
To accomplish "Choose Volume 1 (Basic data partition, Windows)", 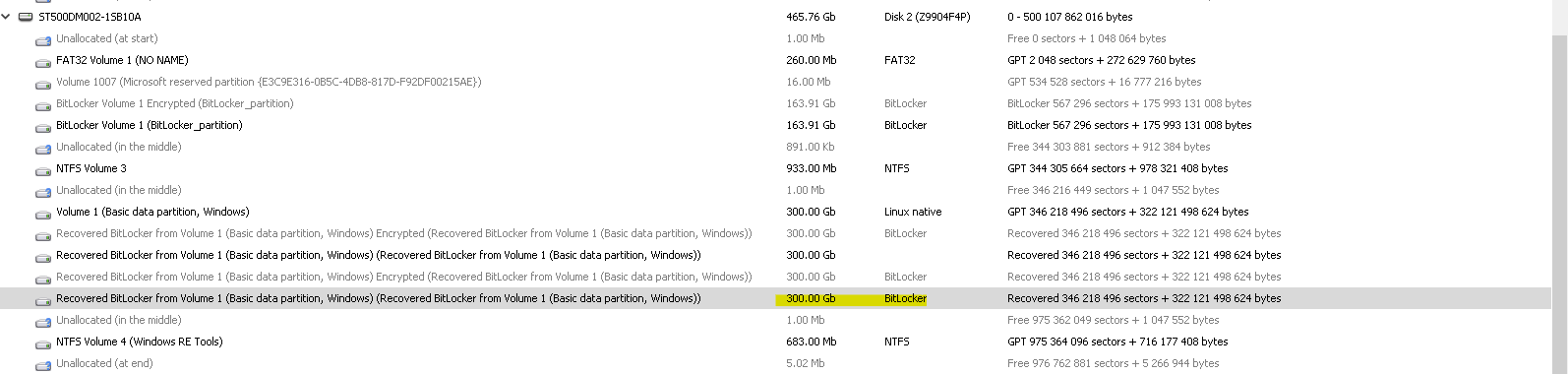I will 152,212.
